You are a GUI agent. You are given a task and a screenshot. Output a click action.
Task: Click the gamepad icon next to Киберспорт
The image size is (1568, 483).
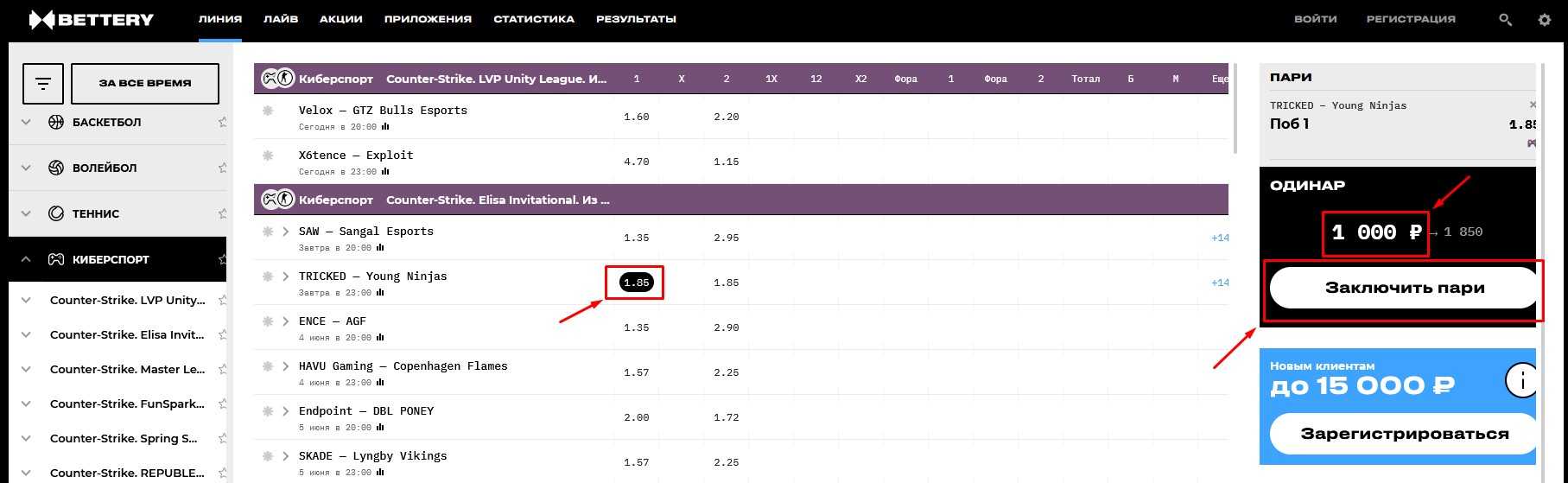(x=56, y=259)
